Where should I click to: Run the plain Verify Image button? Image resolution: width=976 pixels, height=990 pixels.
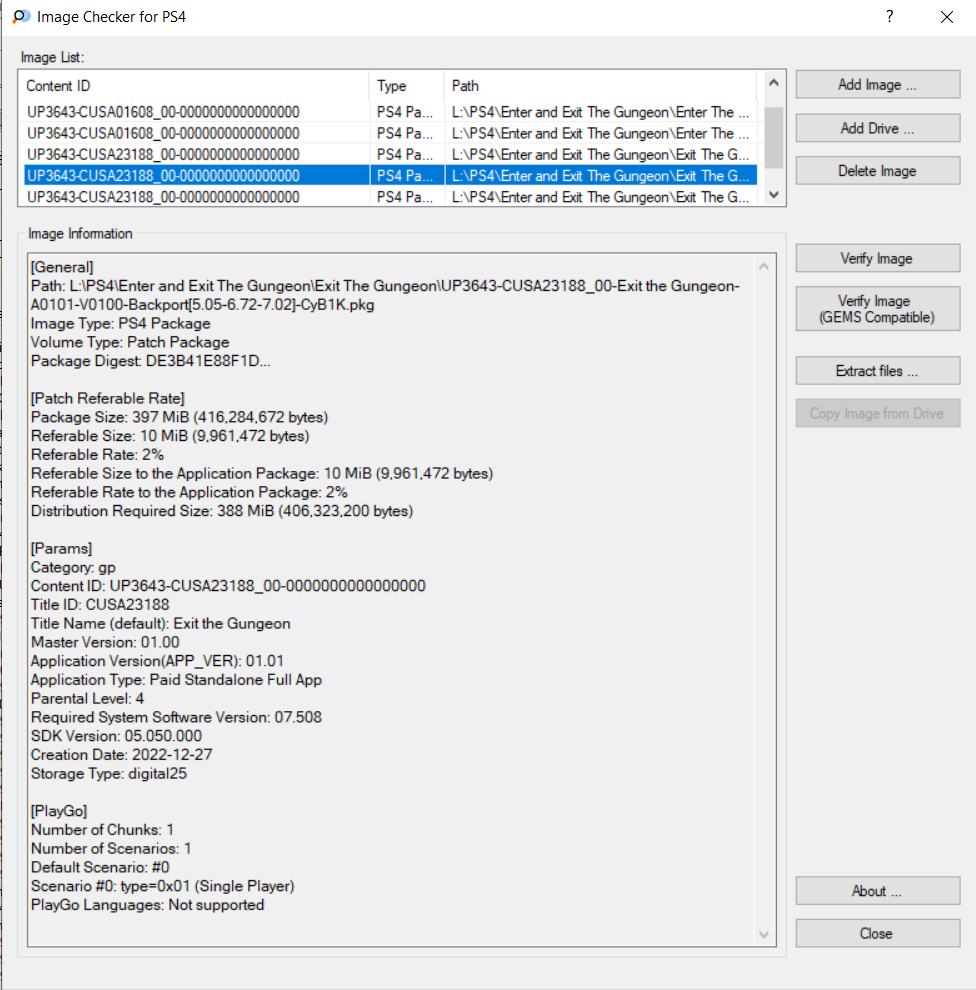[877, 259]
